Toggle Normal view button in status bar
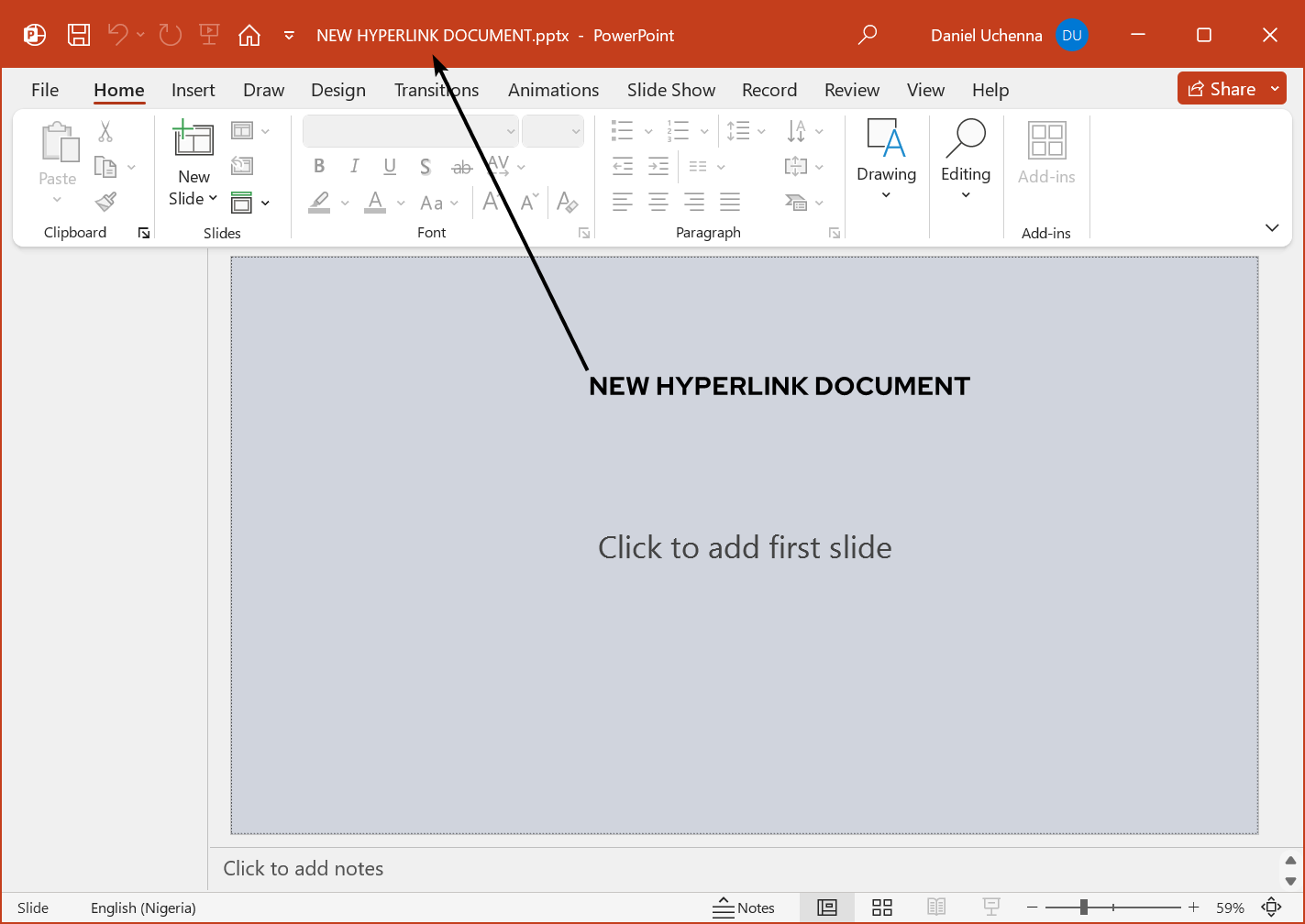Screen dimensions: 1305x924 (827, 907)
